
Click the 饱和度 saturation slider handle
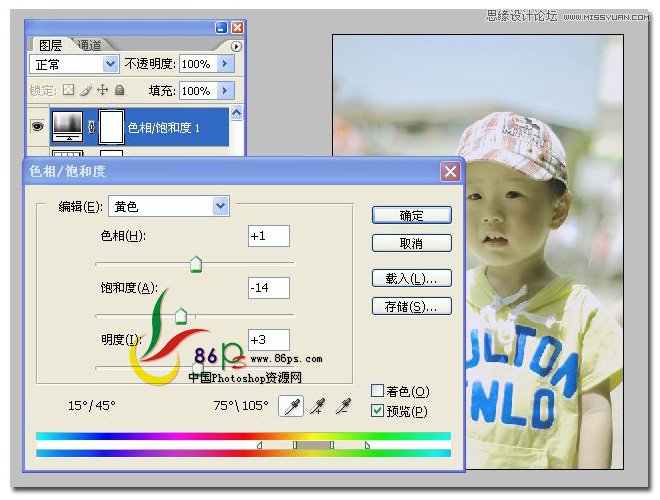[181, 316]
